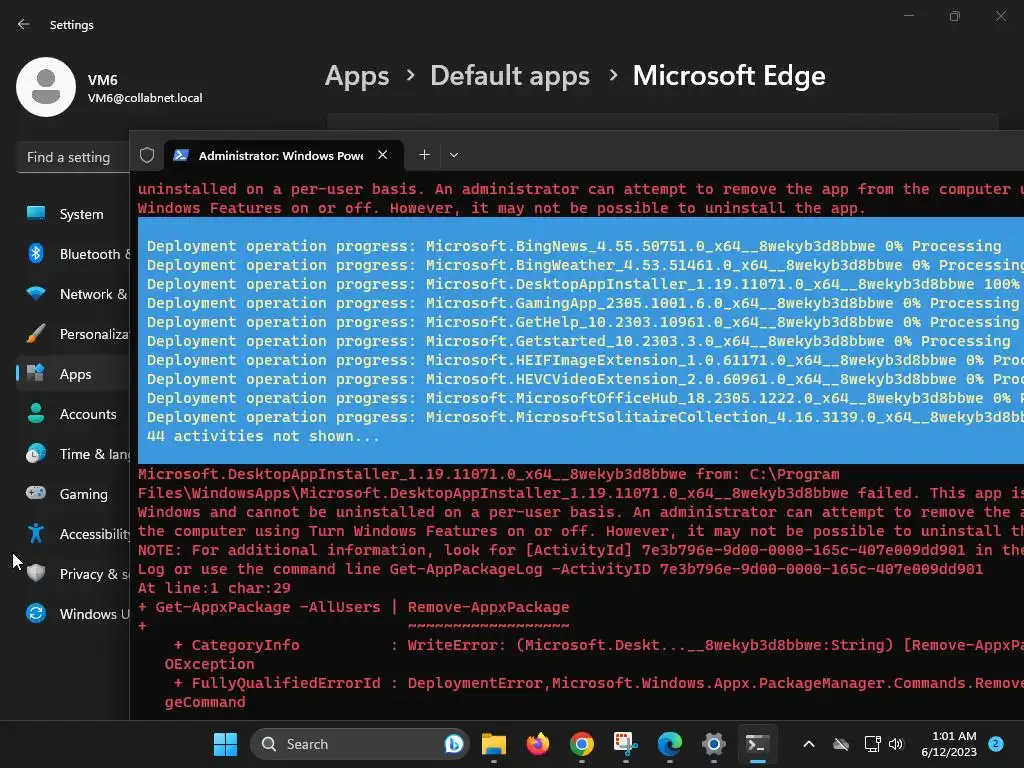Viewport: 1024px width, 768px height.
Task: Launch Firefox from taskbar
Action: 538,744
